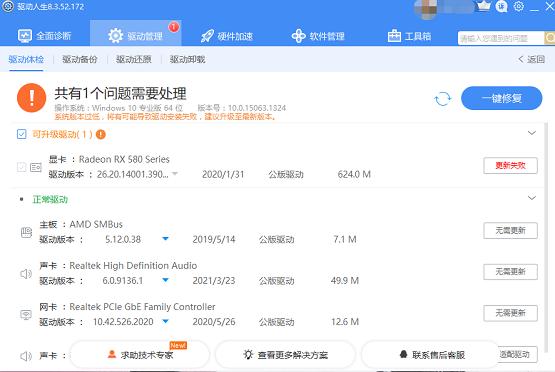The image size is (555, 372).
Task: Click the size value 624.0 M
Action: (x=354, y=174)
